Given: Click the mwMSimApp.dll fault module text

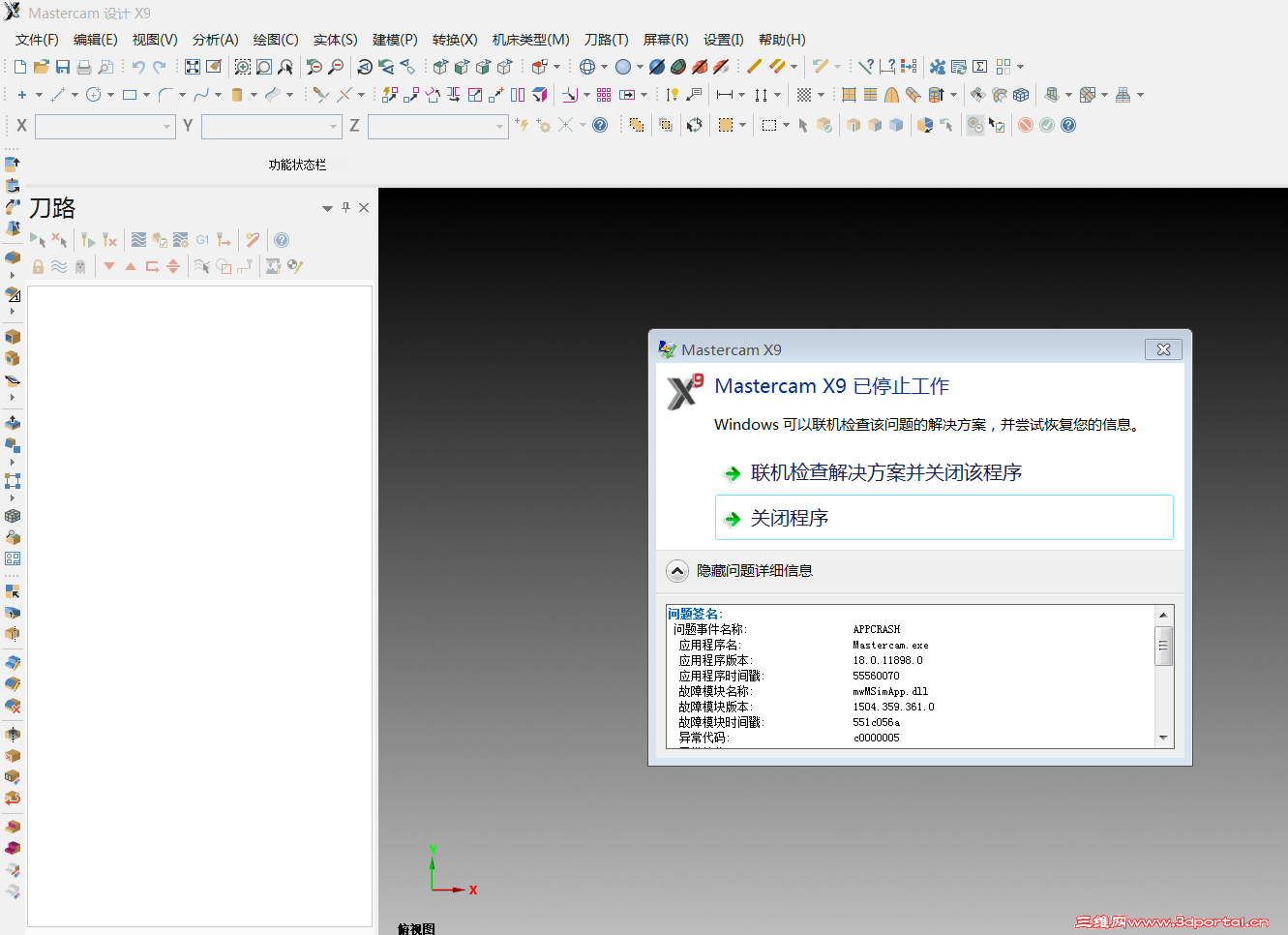Looking at the screenshot, I should pyautogui.click(x=890, y=692).
